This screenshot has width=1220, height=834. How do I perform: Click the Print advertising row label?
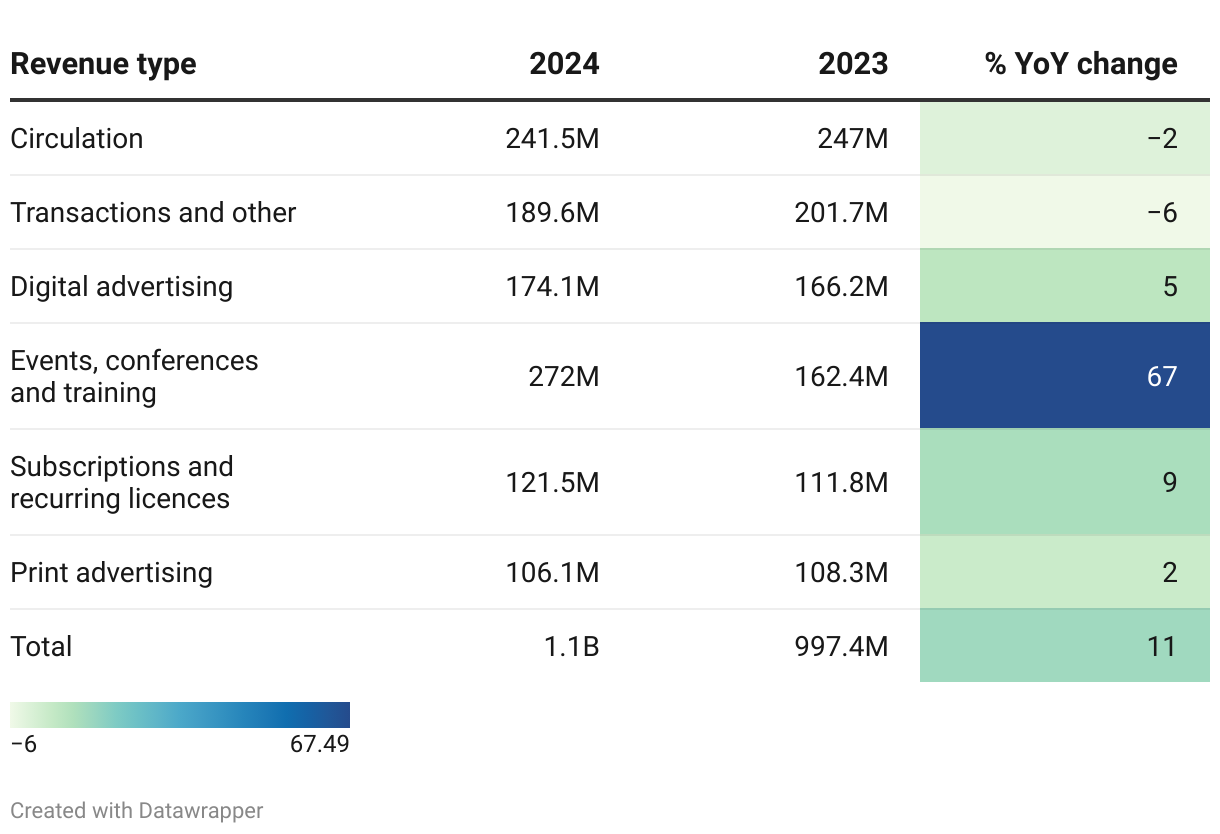point(111,572)
